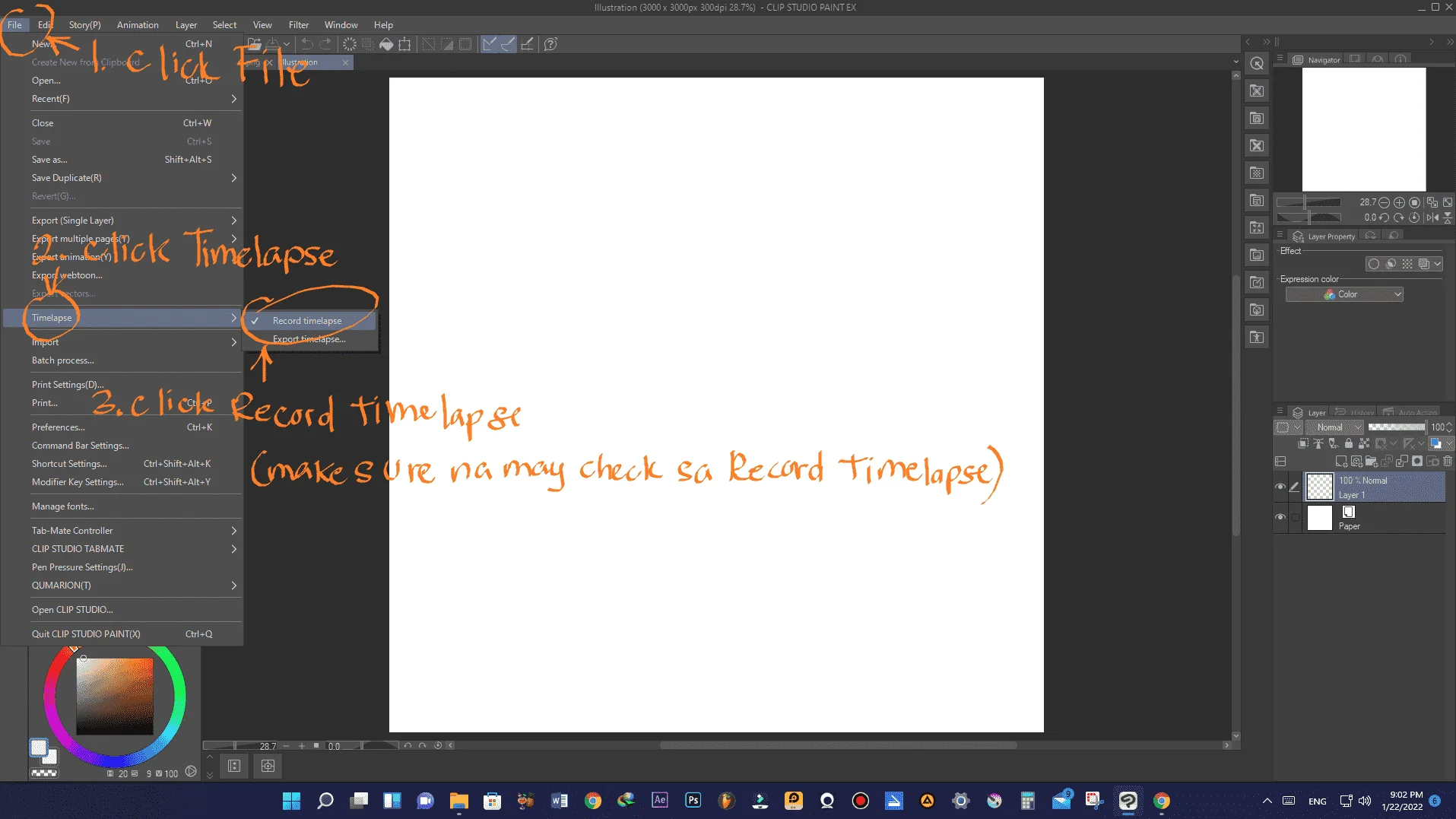Screen dimensions: 1456x819
Task: Open the blending mode Normal dropdown
Action: coord(1336,427)
